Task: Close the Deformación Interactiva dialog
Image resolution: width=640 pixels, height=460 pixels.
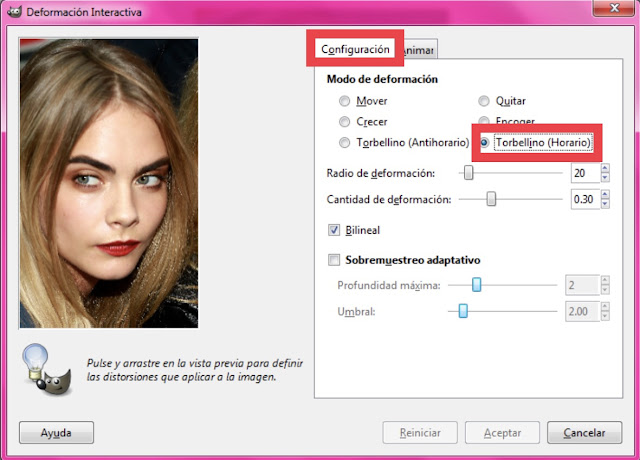Action: [614, 8]
